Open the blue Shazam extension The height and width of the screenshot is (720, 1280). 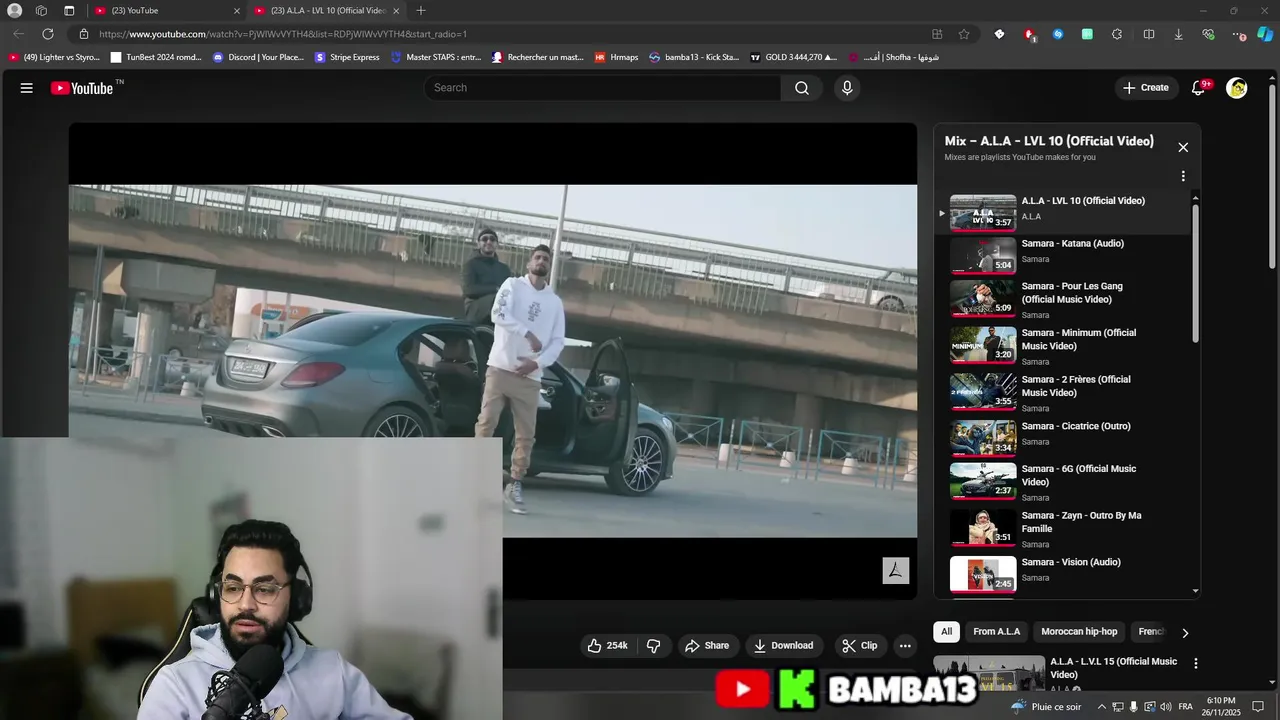(x=1057, y=34)
